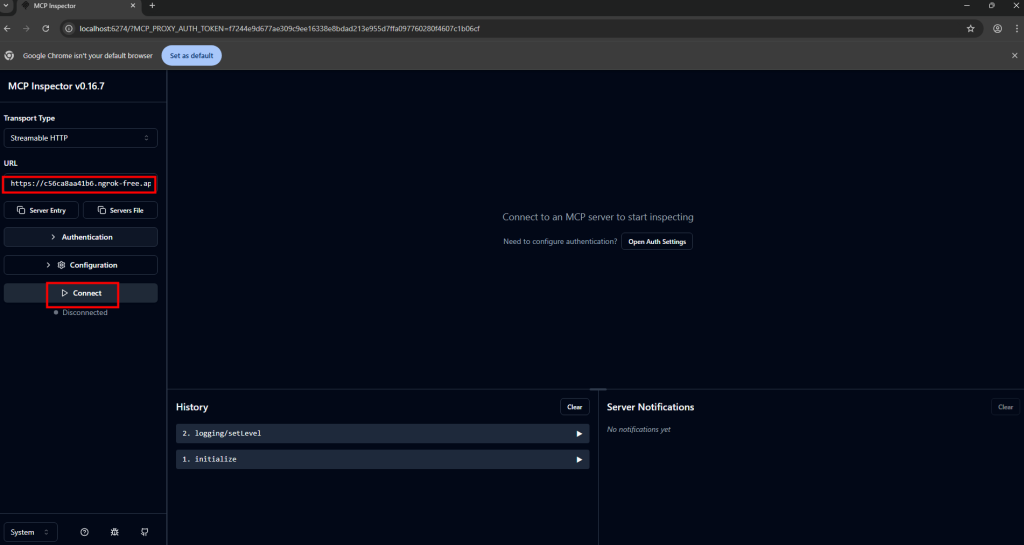
Task: Open the debugging guide bug icon
Action: (x=115, y=532)
